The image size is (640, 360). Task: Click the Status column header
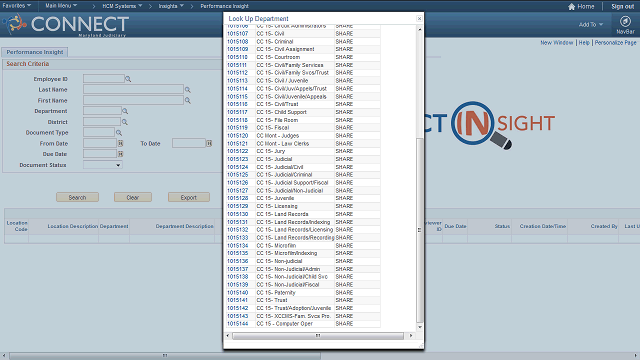[502, 226]
